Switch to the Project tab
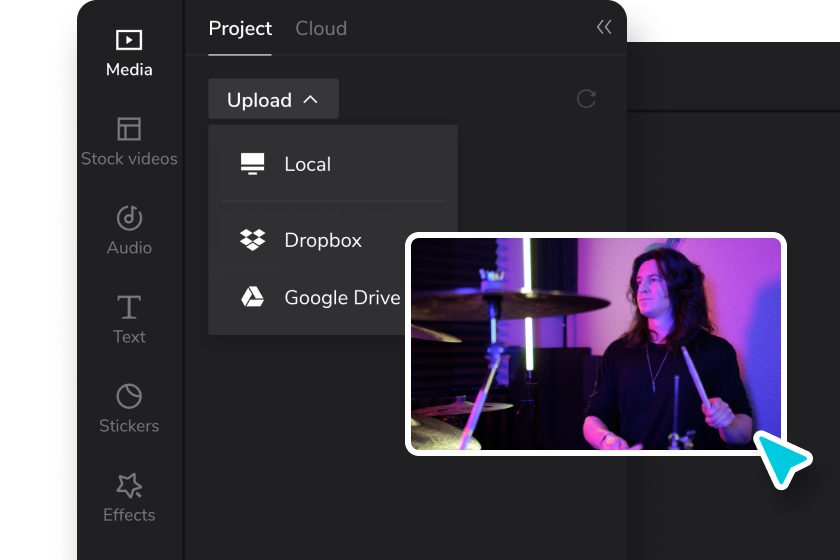Viewport: 840px width, 560px height. [x=240, y=28]
